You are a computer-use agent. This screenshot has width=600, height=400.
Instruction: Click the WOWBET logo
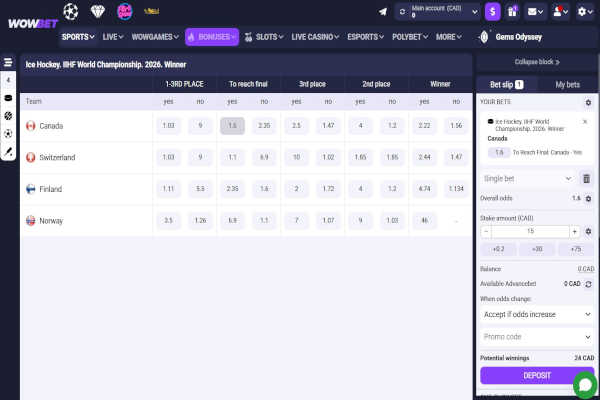pyautogui.click(x=33, y=24)
